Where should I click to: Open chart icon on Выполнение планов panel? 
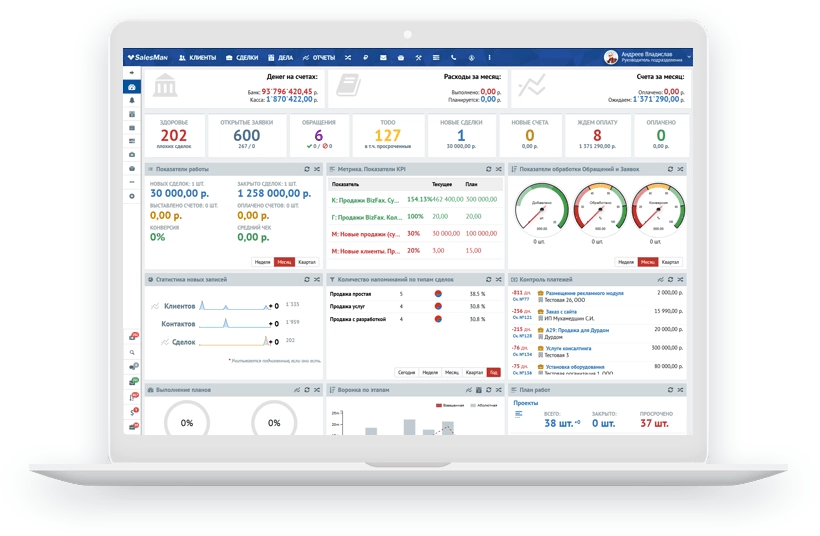click(x=297, y=390)
